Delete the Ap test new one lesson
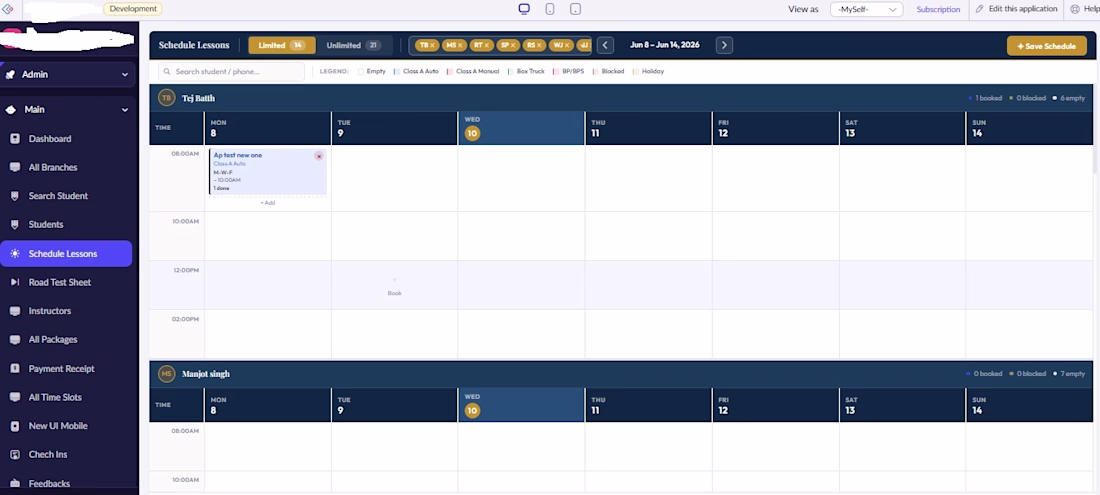Screen dimensions: 1100x495 318,156
